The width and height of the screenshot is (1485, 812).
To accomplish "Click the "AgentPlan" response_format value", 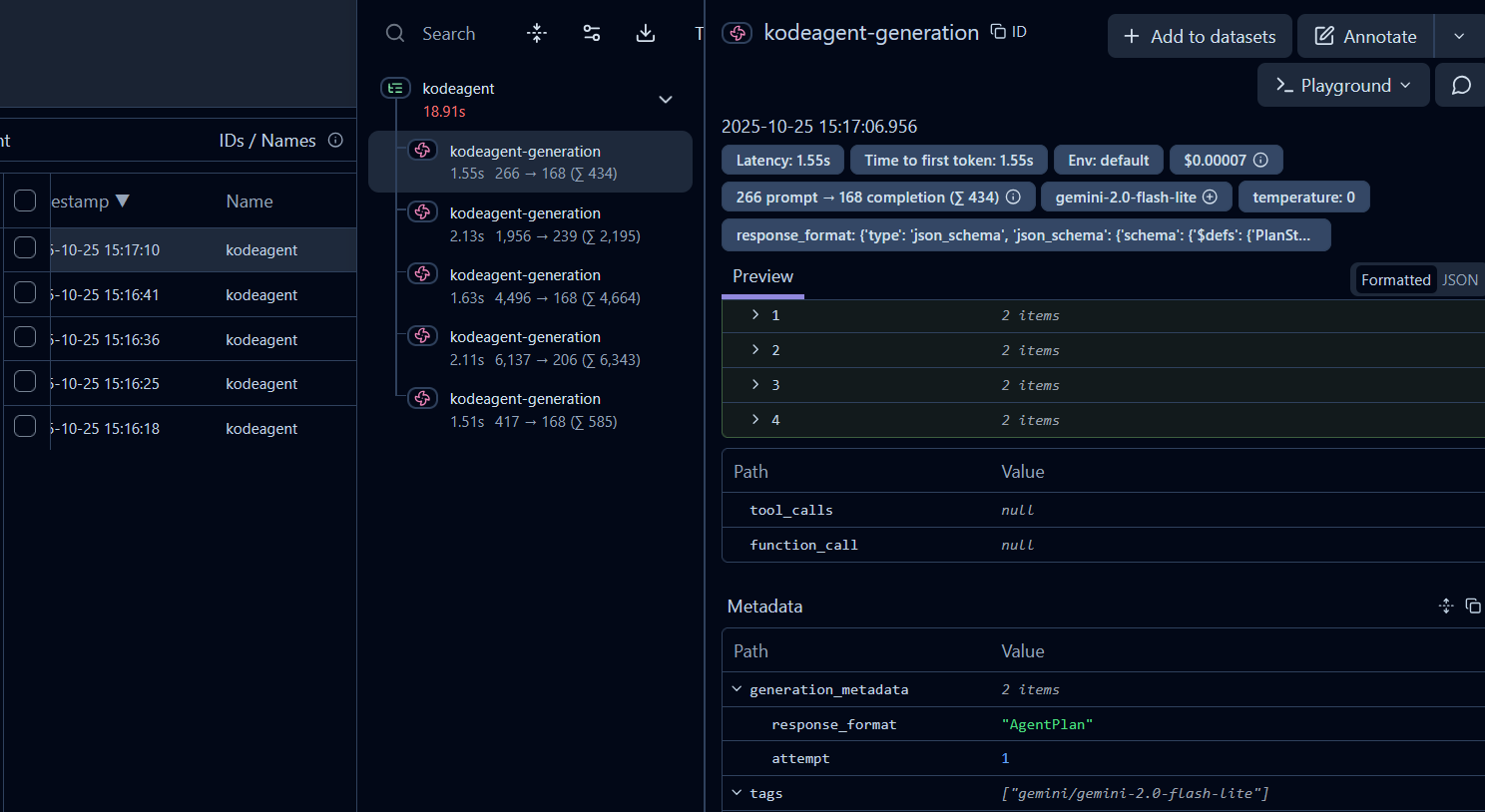I will [1047, 724].
